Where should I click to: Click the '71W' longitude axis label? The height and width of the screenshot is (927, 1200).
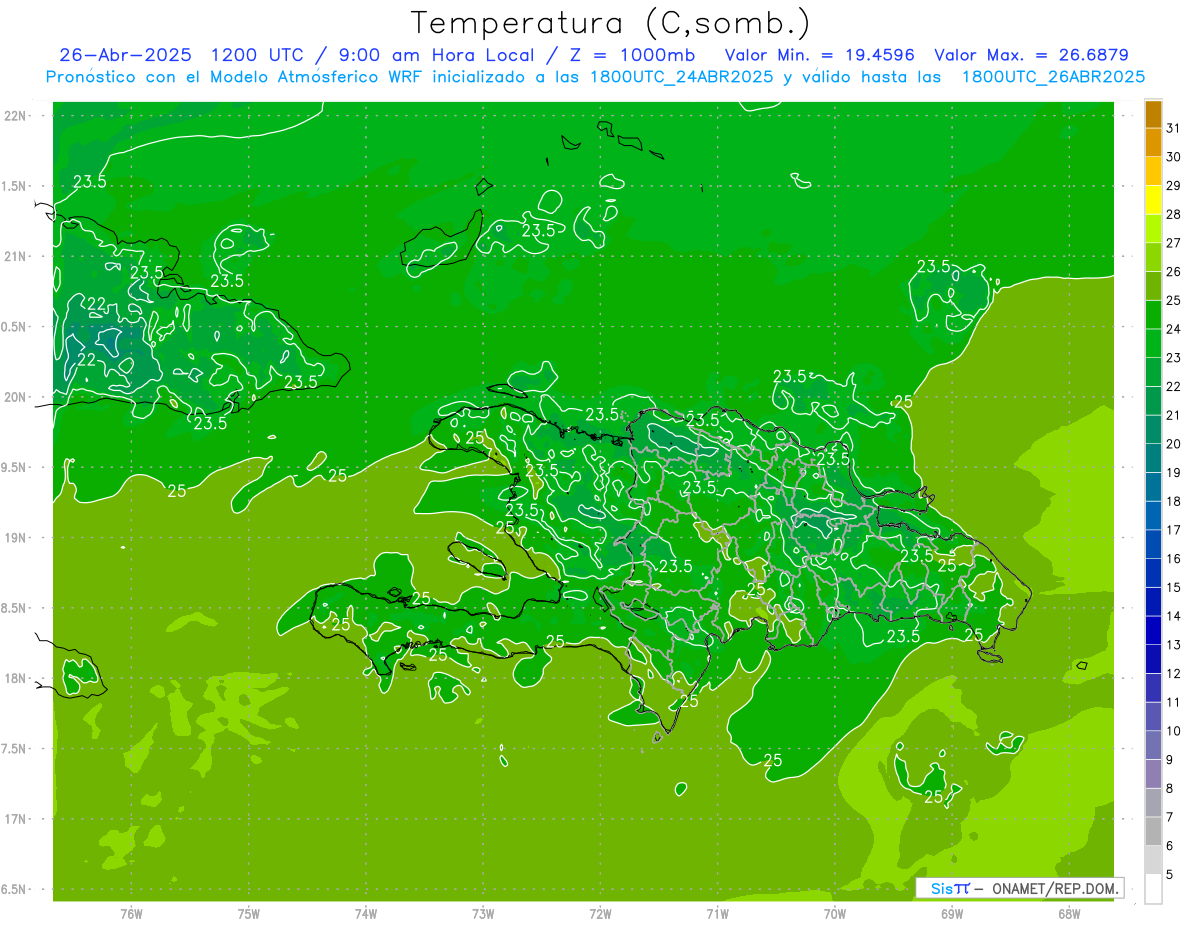coord(717,914)
